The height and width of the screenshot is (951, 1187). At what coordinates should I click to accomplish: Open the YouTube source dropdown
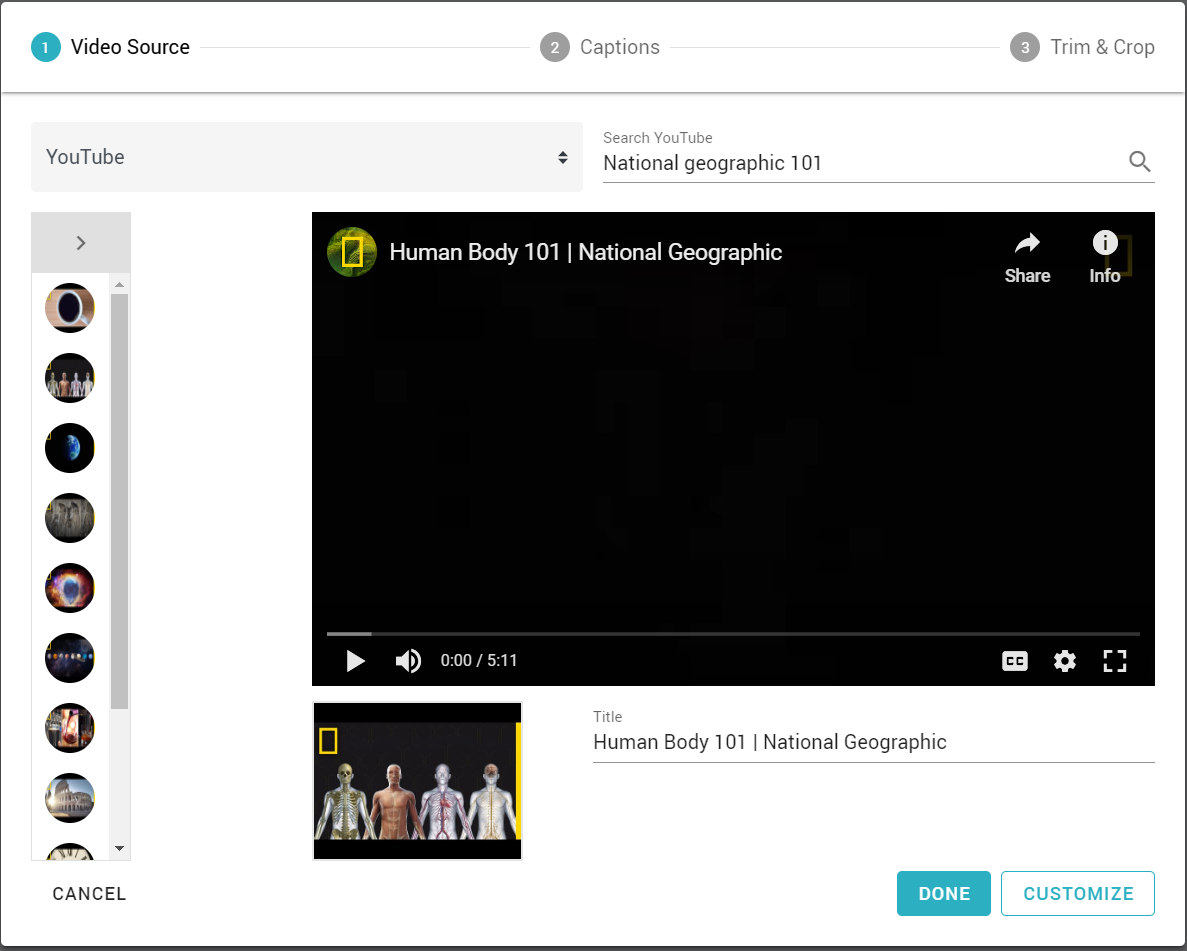pos(307,157)
